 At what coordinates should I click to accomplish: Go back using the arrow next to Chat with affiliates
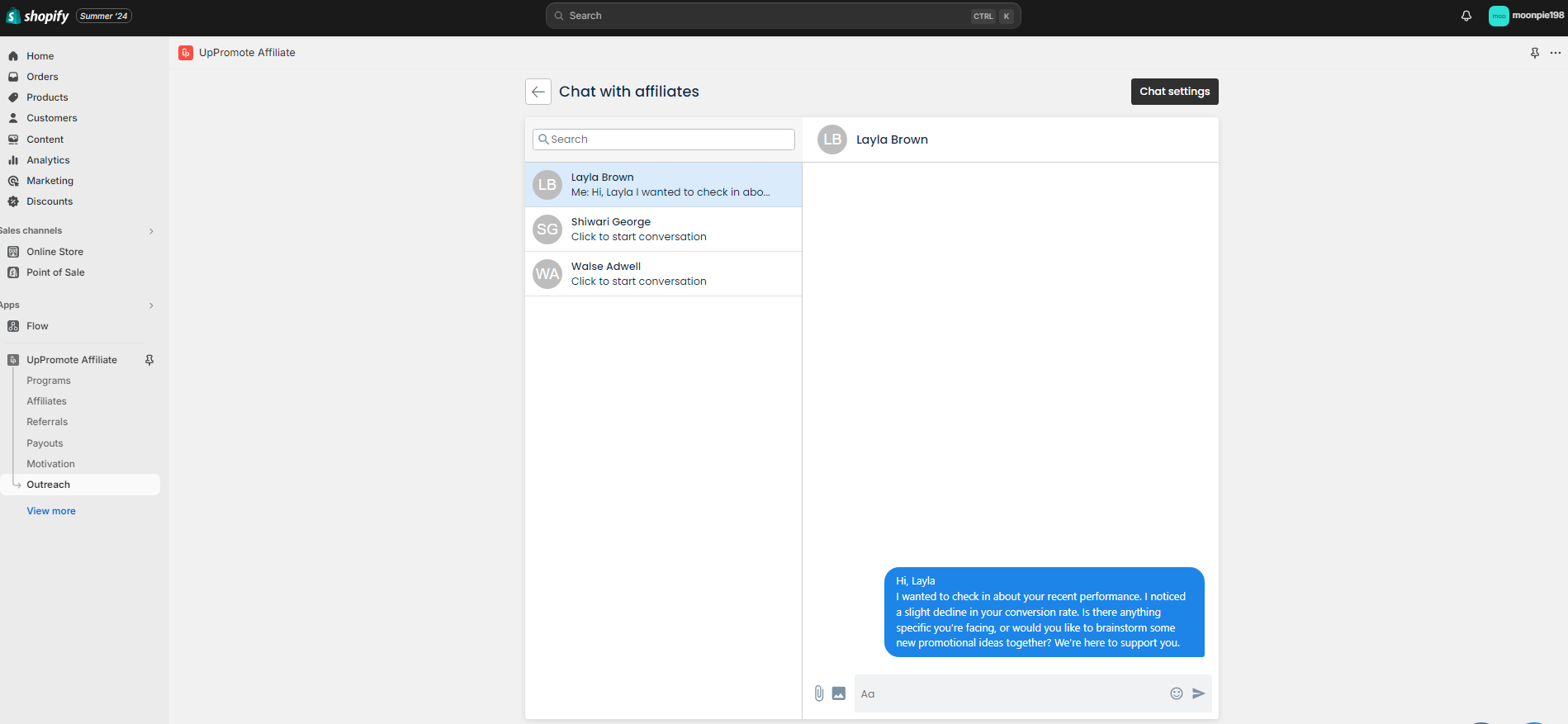538,92
